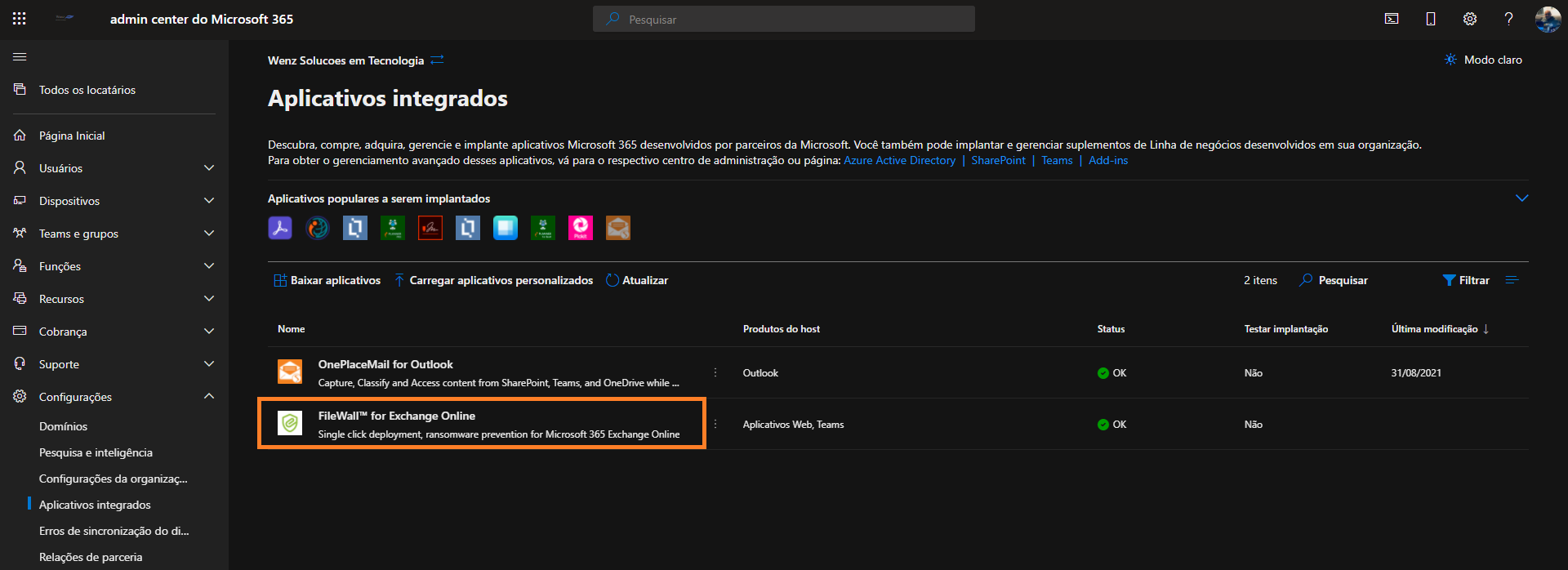Viewport: 1568px width, 570px height.
Task: Expand the Recursos menu
Action: [114, 299]
